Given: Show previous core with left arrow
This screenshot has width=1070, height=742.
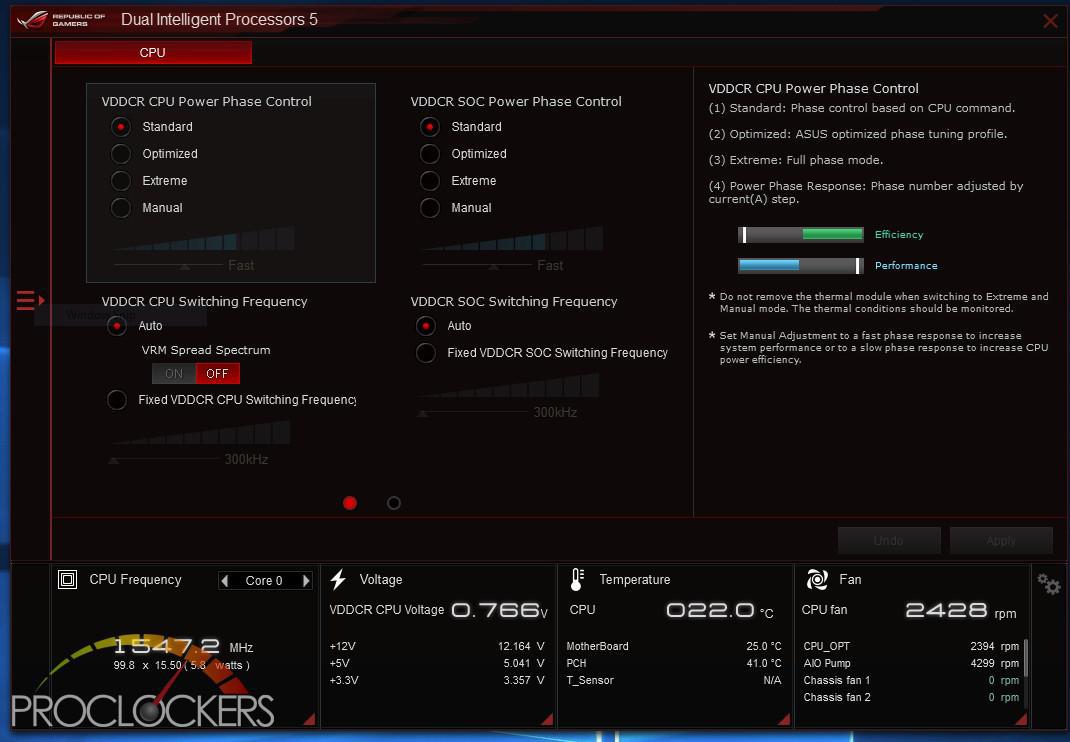Looking at the screenshot, I should [x=225, y=581].
